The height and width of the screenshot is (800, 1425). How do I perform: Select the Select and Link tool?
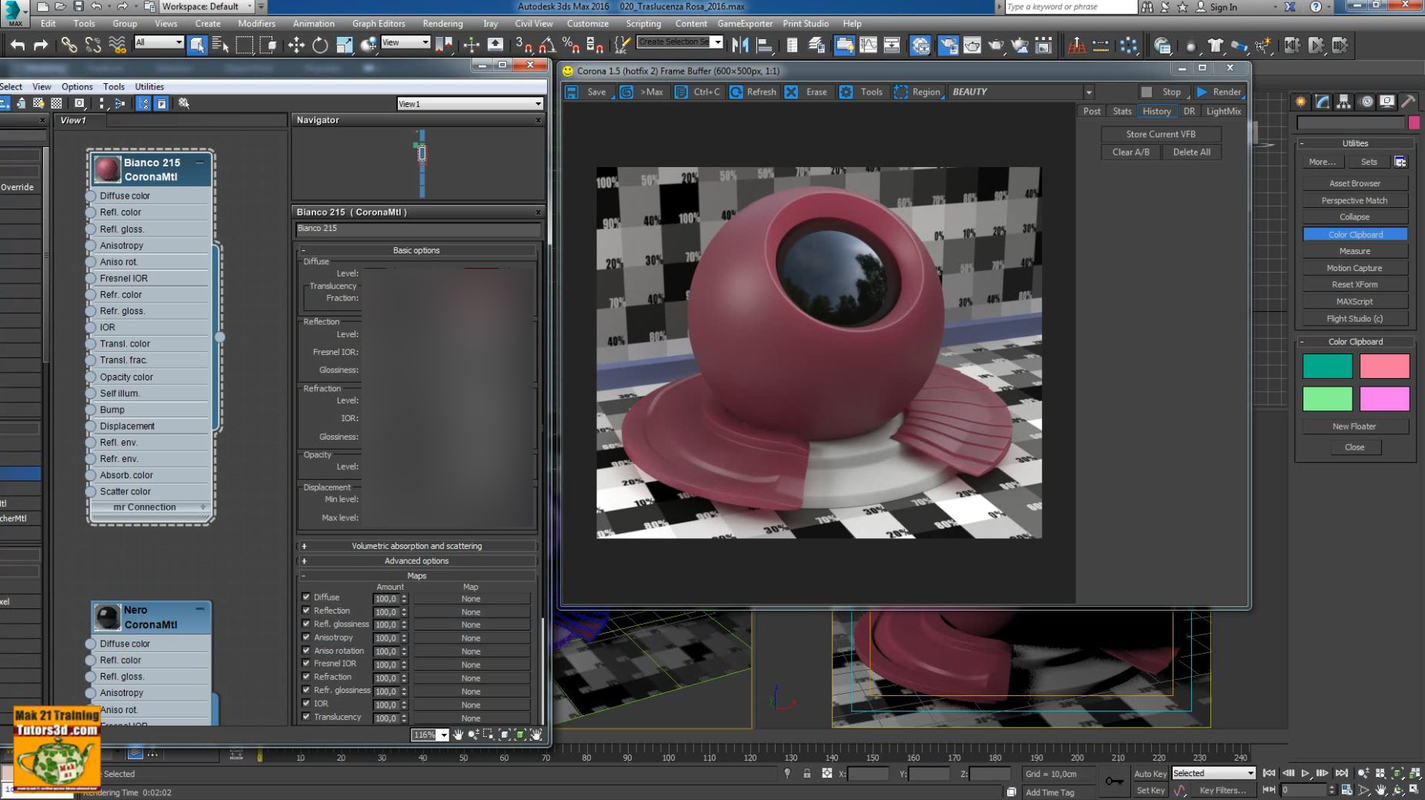68,45
